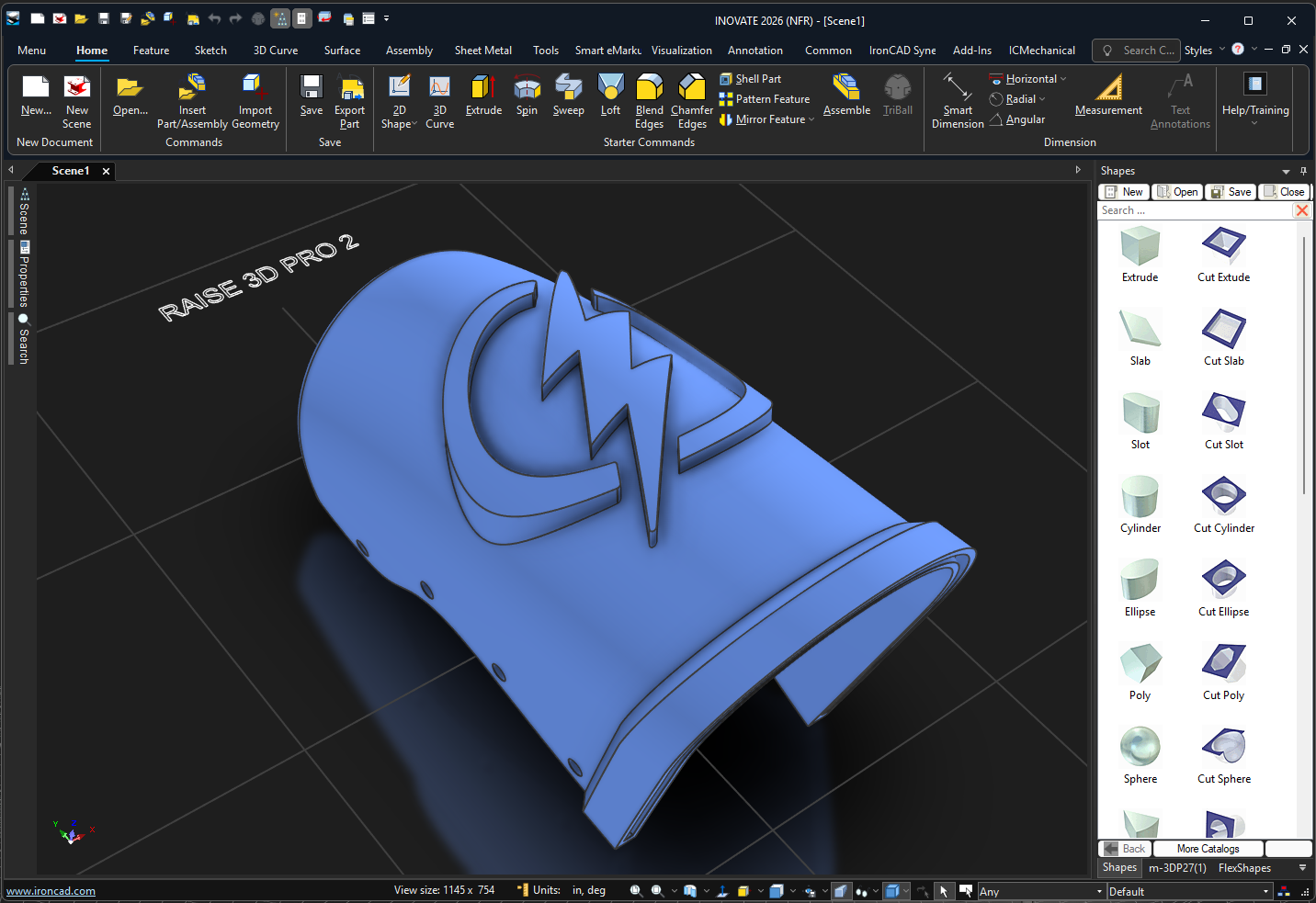Viewport: 1316px width, 903px height.
Task: Go to the Assembly ribbon tab
Action: coord(409,51)
